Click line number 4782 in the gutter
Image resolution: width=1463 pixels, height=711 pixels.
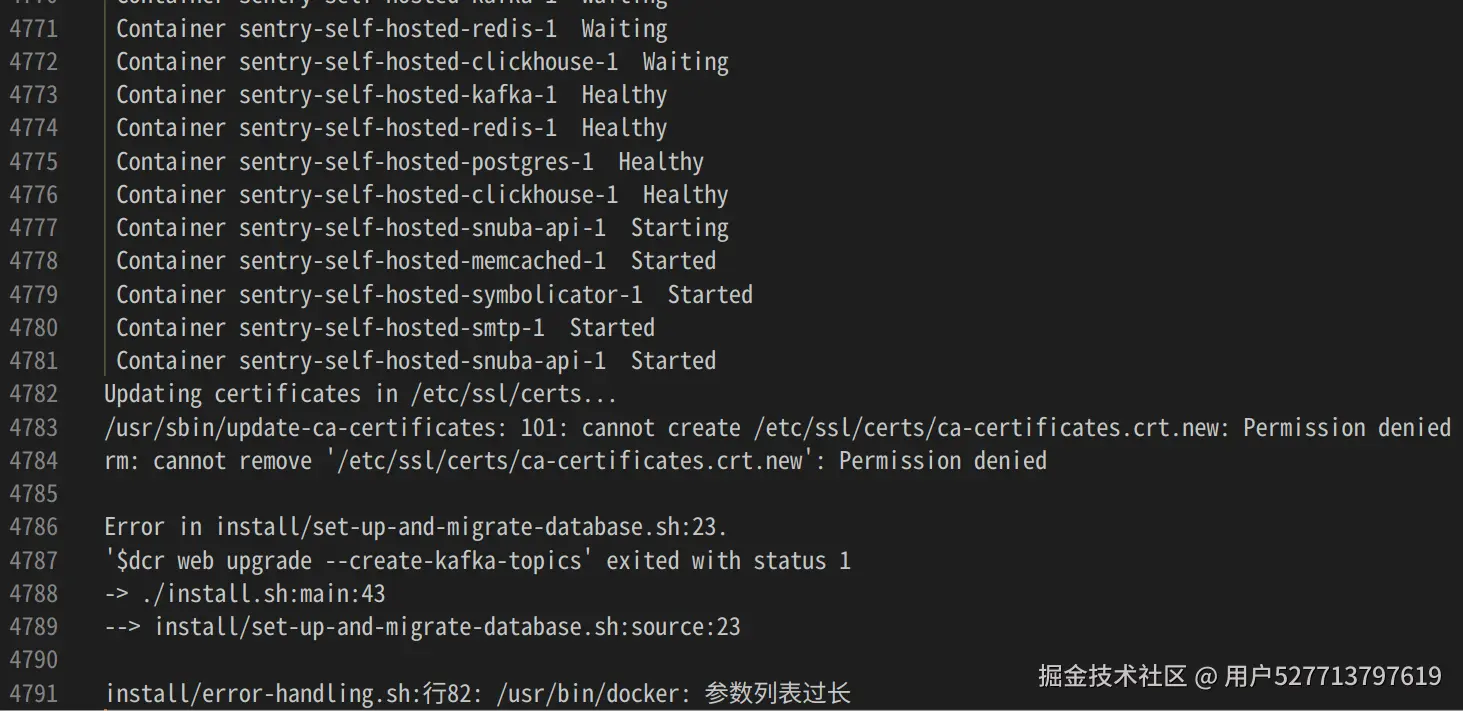34,394
